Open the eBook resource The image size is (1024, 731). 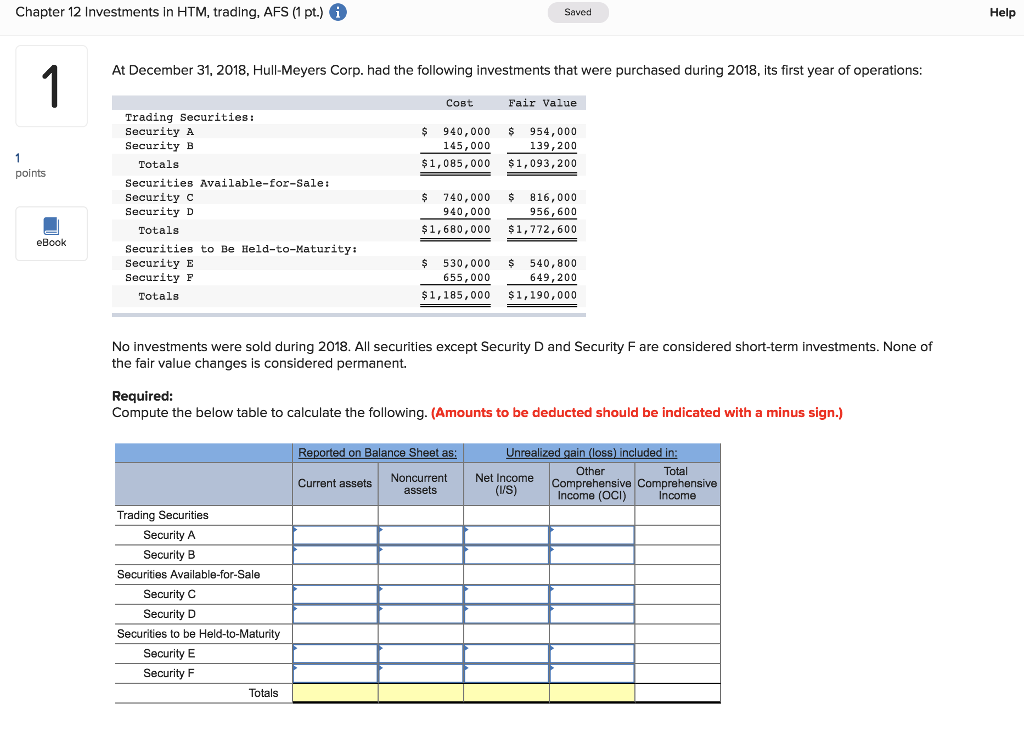[51, 233]
